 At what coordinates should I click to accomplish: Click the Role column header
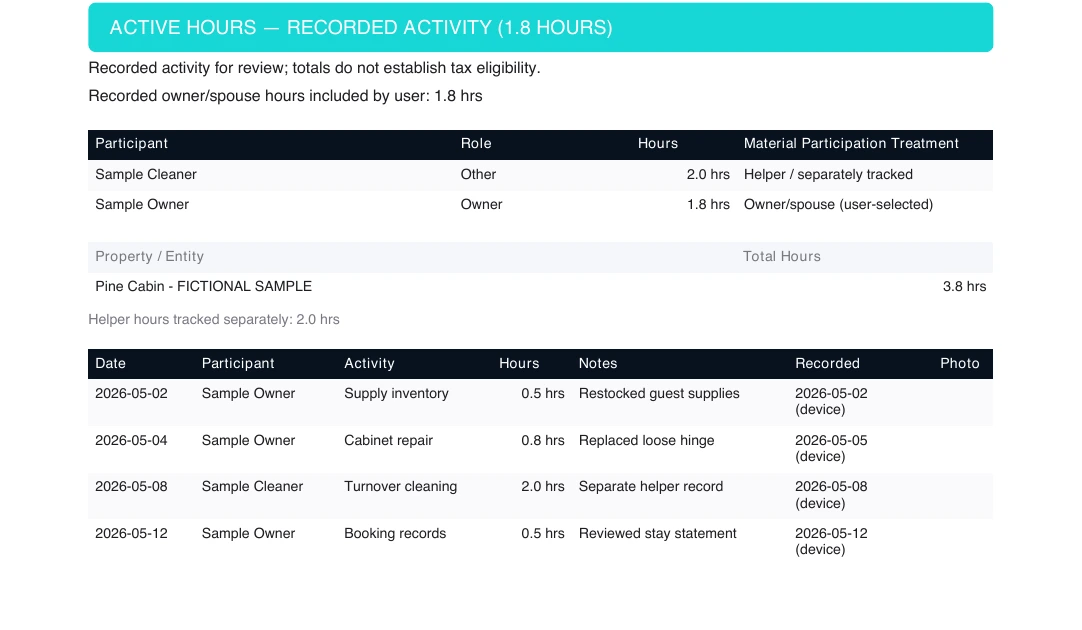click(x=476, y=144)
